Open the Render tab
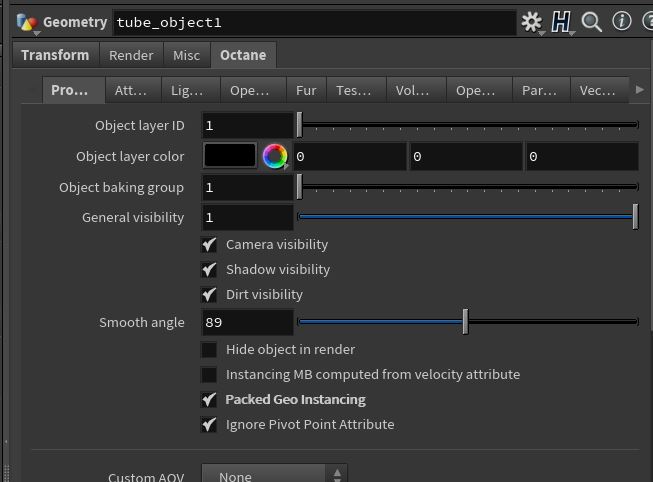 coord(131,55)
